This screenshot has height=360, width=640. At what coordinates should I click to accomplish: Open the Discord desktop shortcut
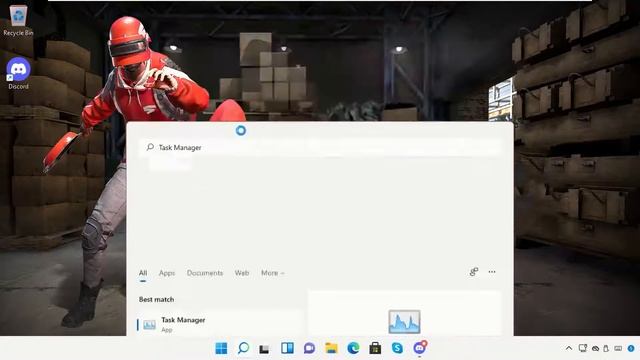coord(18,73)
